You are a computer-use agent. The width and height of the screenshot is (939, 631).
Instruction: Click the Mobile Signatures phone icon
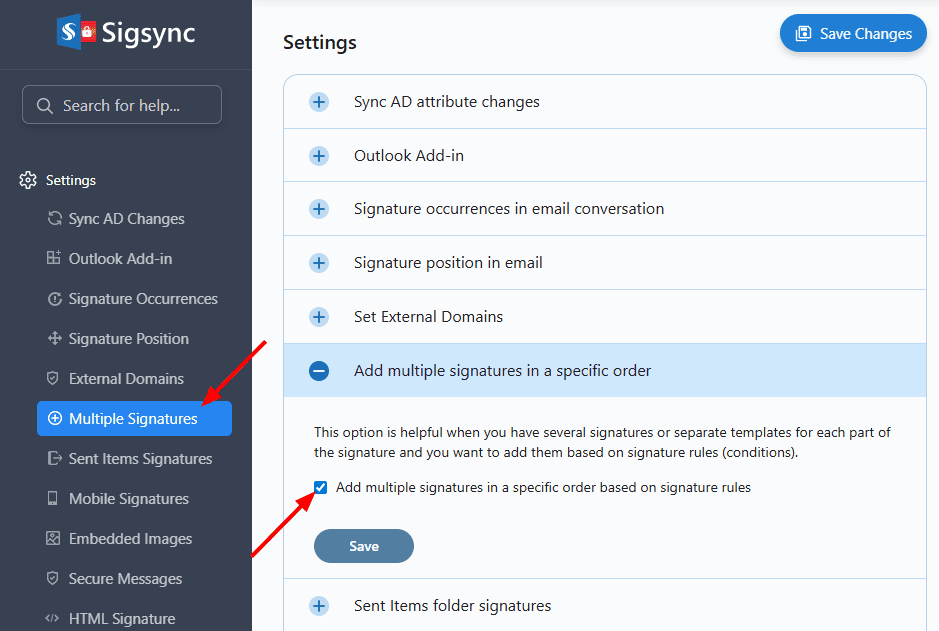pos(54,499)
